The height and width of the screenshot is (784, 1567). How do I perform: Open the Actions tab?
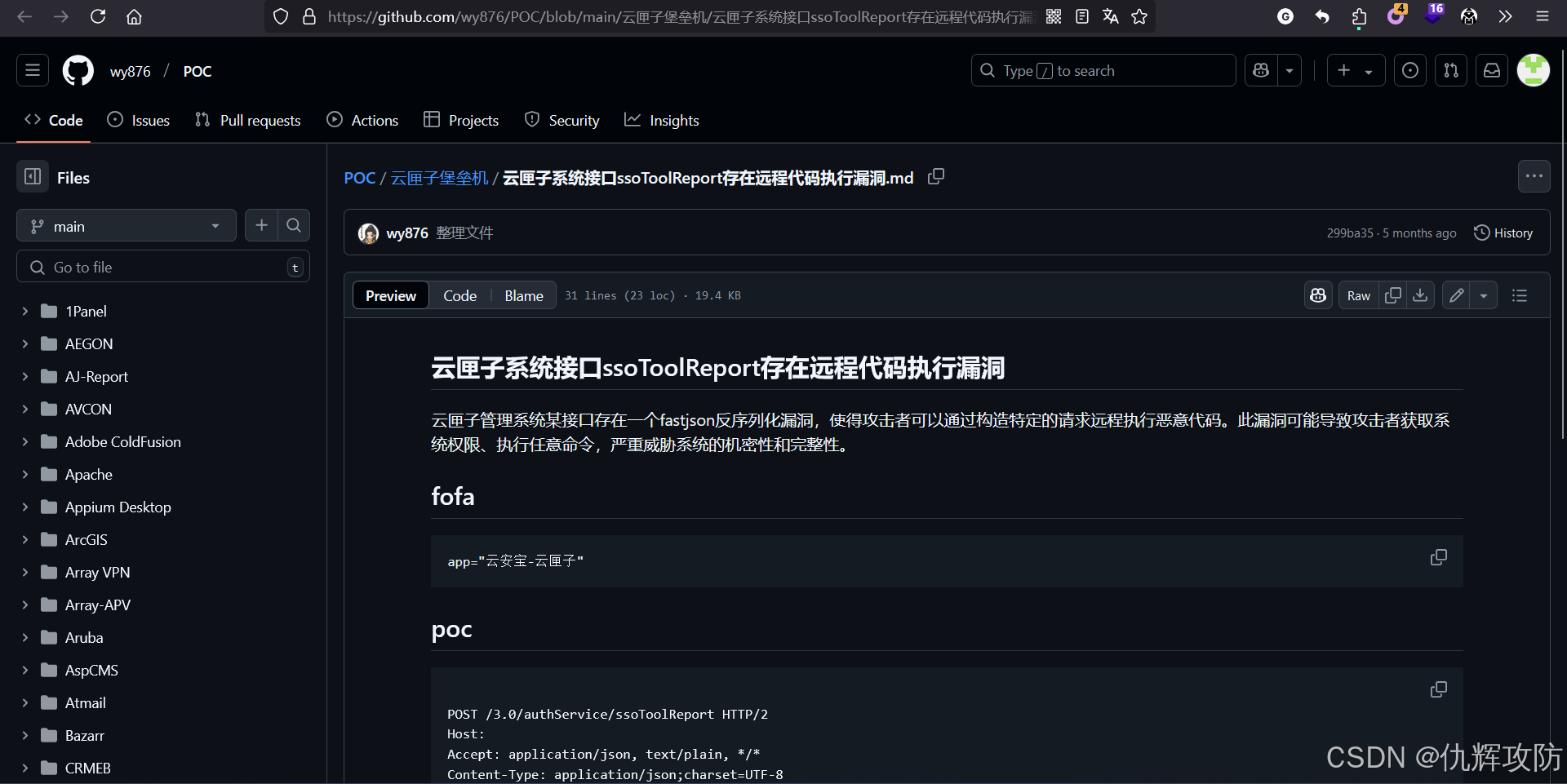362,120
